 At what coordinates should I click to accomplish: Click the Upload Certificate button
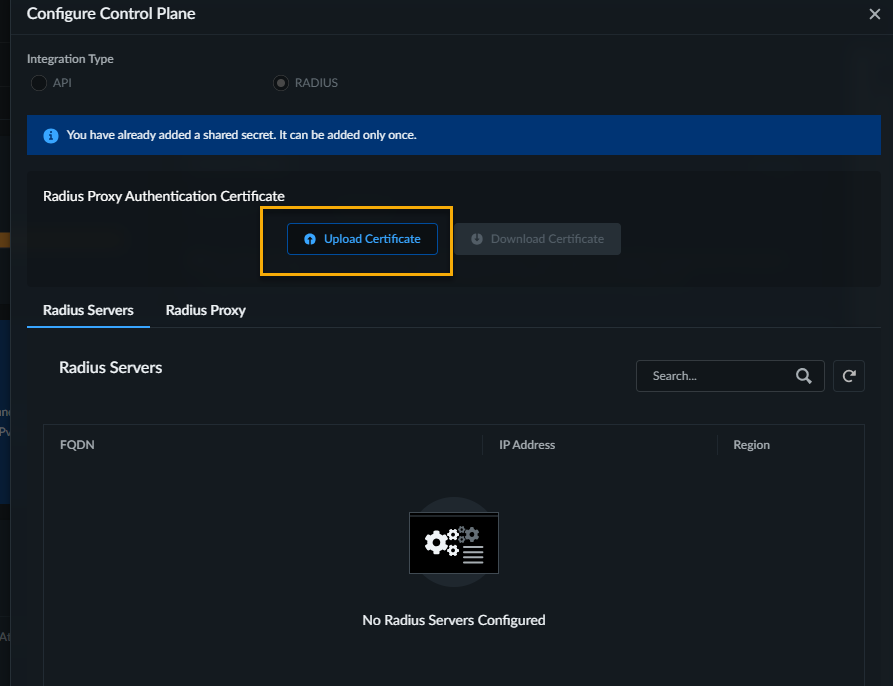(x=362, y=239)
